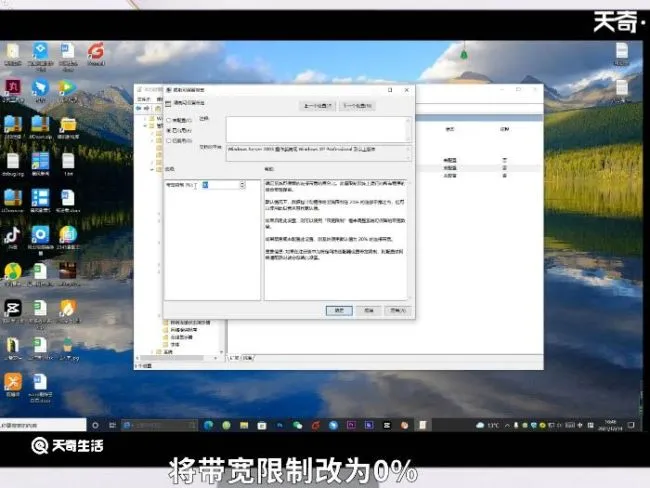The image size is (650, 488).
Task: Open the blue bird Xunlei desktop shortcut
Action: pyautogui.click(x=40, y=91)
